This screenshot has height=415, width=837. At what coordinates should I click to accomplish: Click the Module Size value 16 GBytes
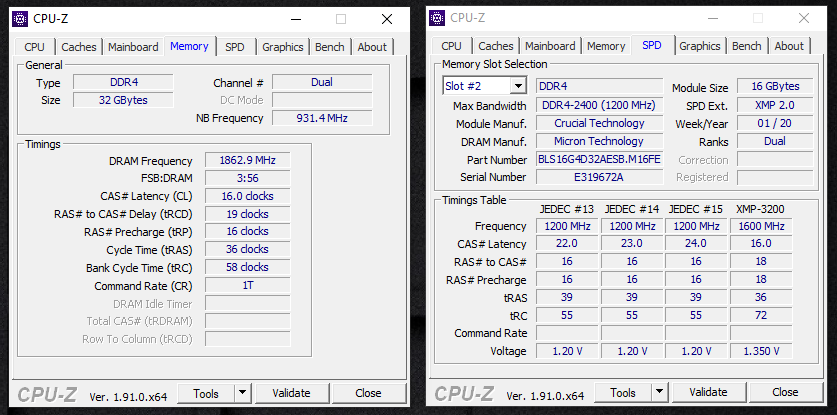pyautogui.click(x=775, y=86)
